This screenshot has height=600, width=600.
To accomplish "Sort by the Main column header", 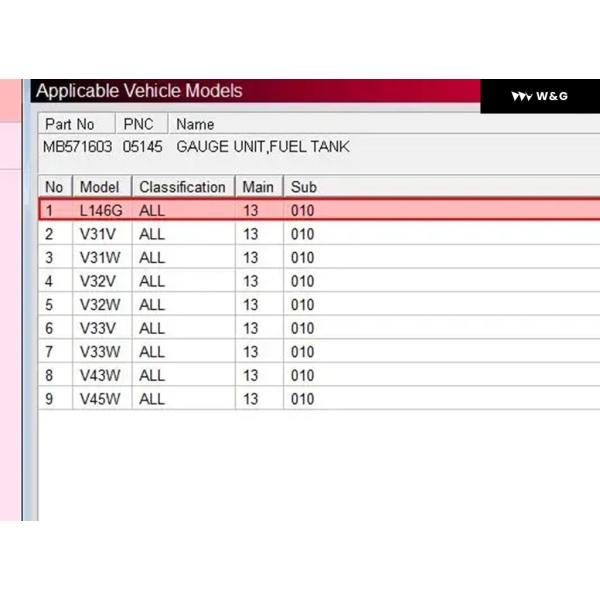I will [258, 187].
